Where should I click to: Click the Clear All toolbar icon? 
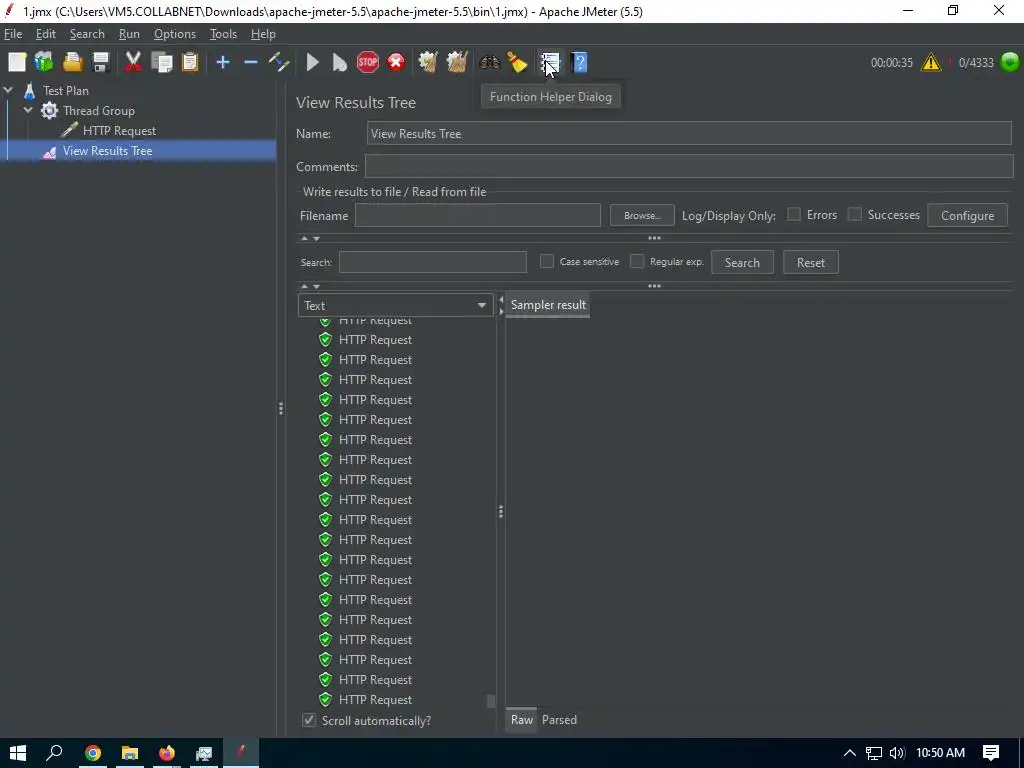(456, 62)
